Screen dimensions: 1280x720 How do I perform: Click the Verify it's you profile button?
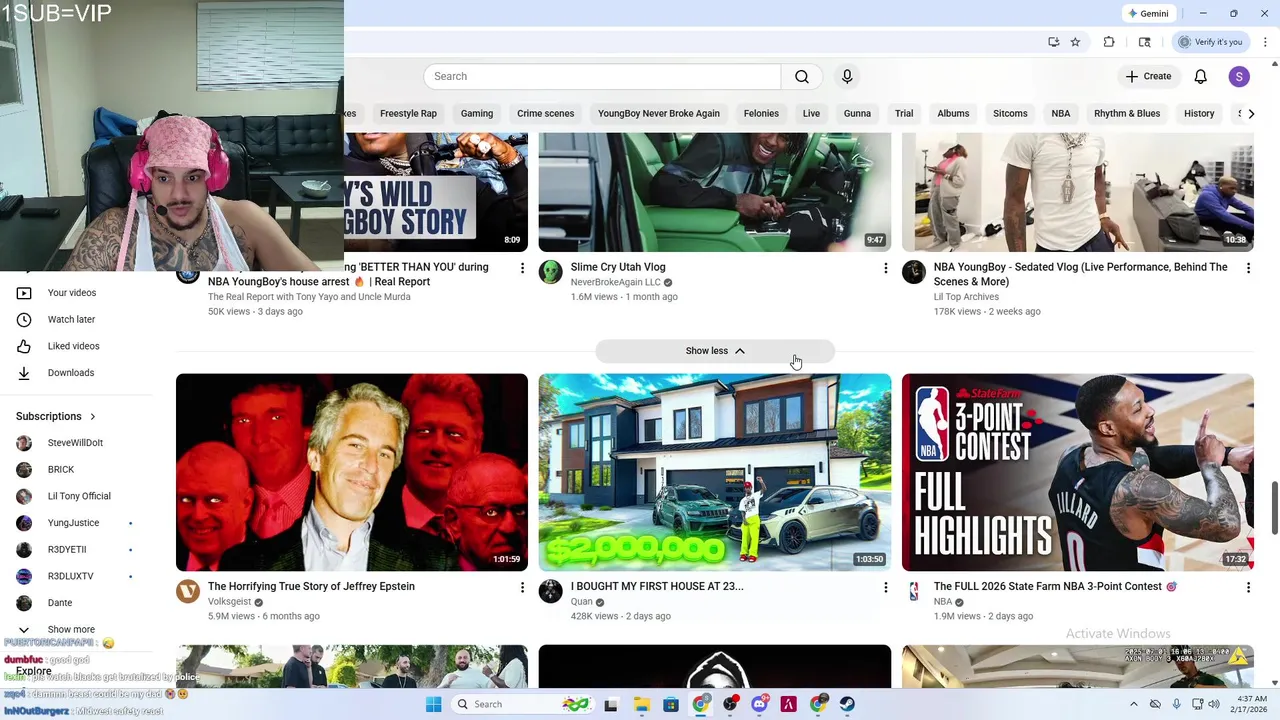(1210, 42)
